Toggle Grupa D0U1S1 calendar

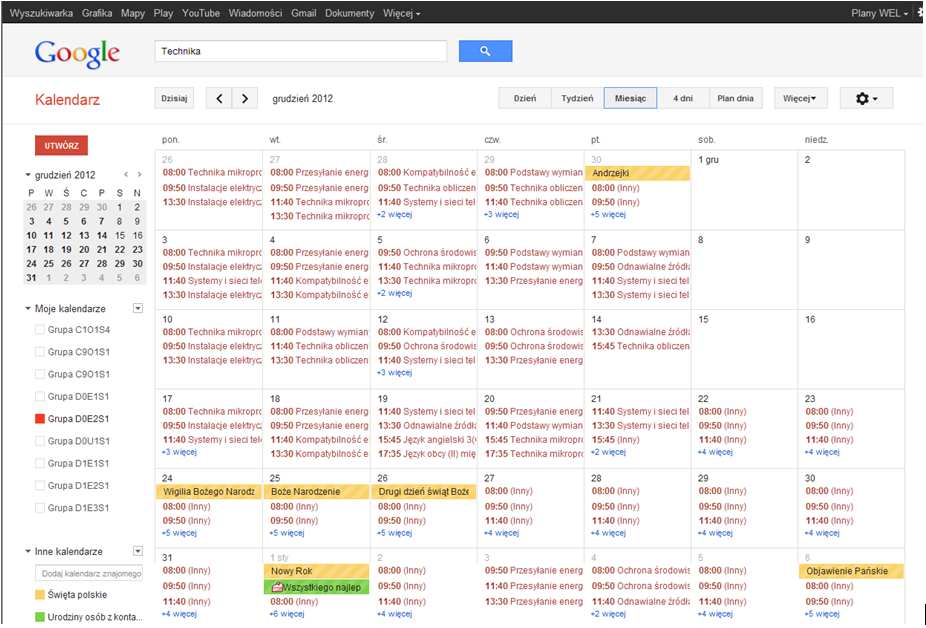(x=40, y=441)
